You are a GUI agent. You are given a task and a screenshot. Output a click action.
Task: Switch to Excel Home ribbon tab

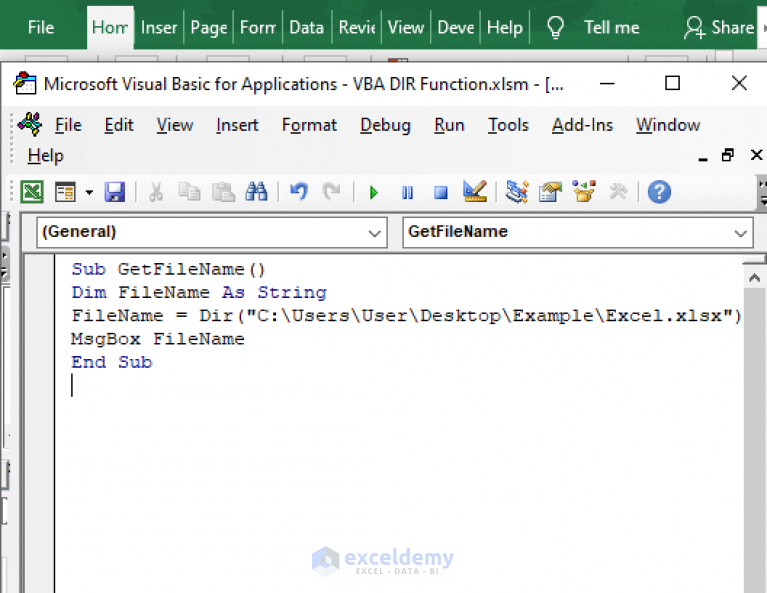110,27
